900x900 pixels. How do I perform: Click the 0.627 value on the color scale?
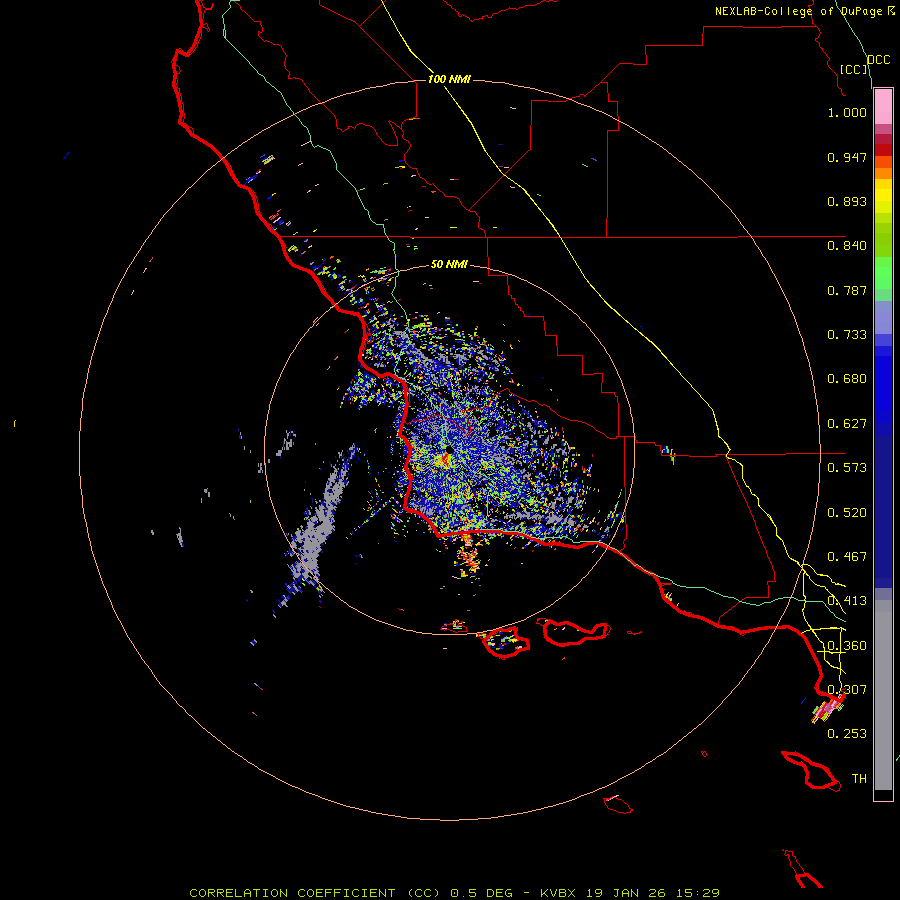[x=847, y=424]
